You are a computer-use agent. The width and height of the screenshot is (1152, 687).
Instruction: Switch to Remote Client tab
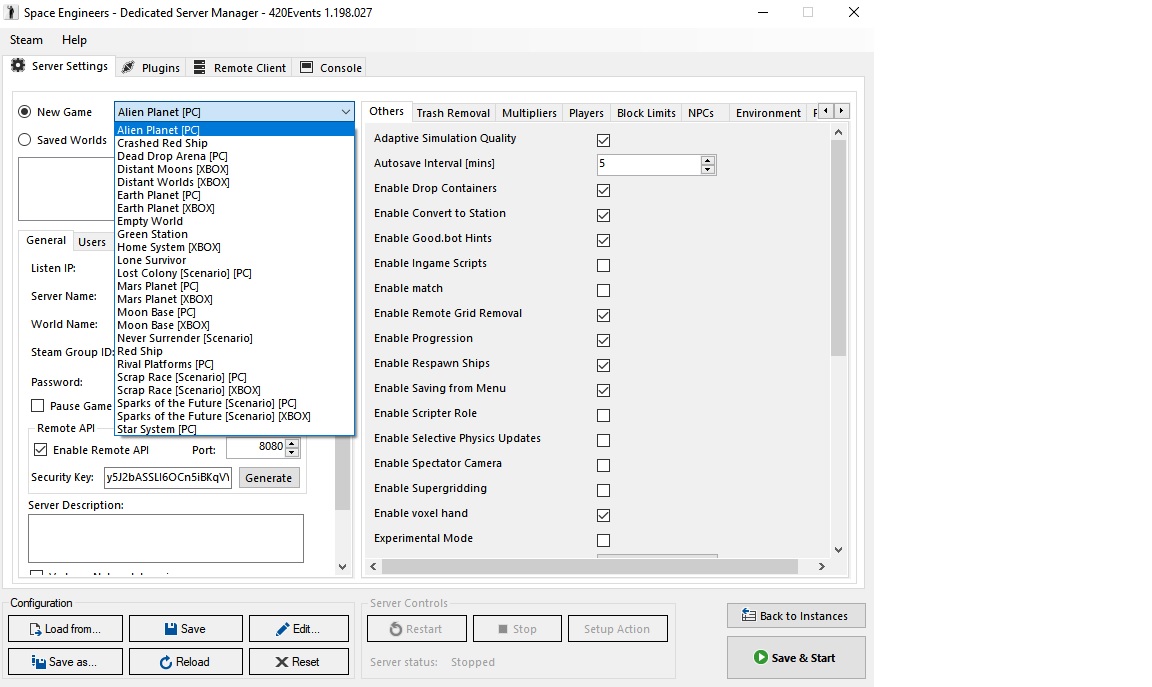[x=238, y=68]
